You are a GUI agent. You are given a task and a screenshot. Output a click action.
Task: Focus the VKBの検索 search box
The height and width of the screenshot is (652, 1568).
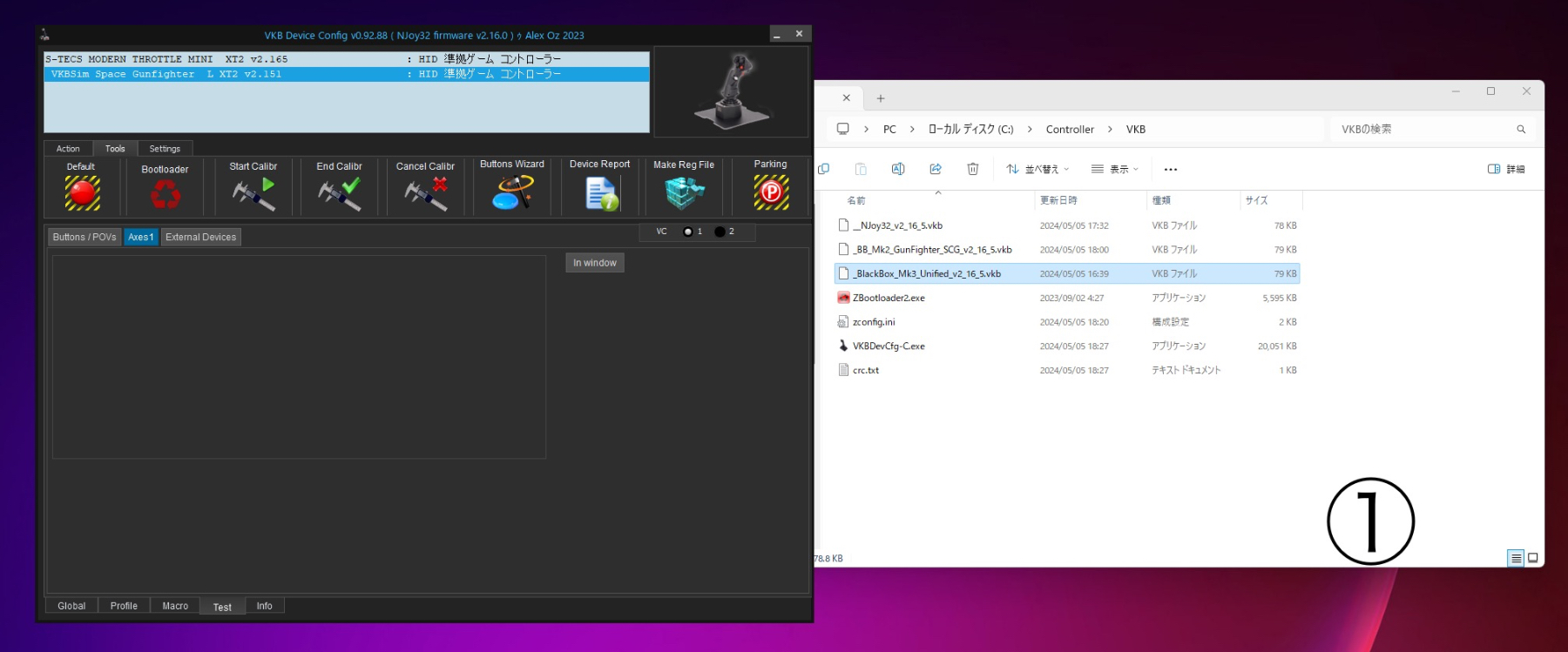coord(1420,129)
